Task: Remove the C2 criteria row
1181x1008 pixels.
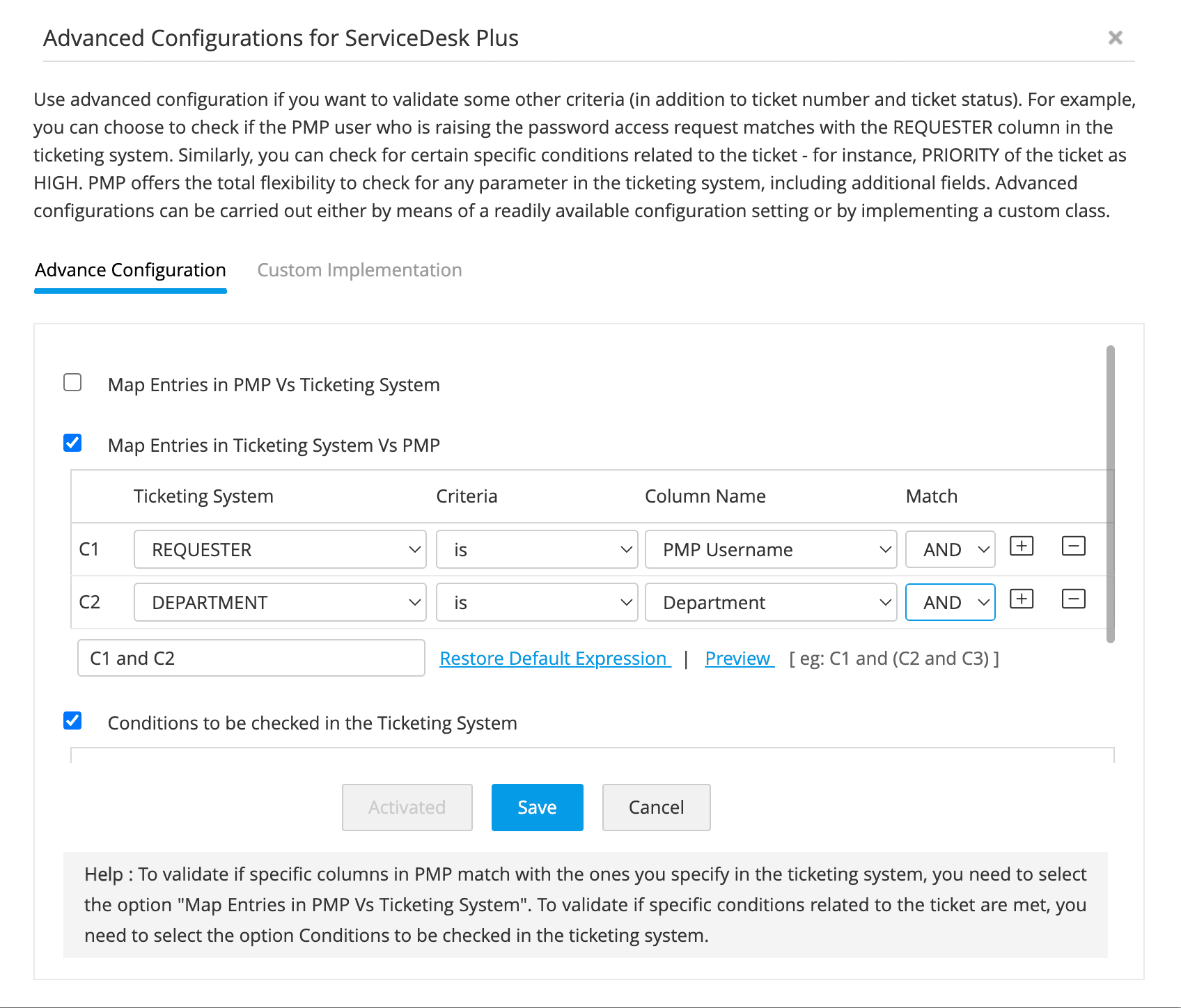Action: [1073, 599]
